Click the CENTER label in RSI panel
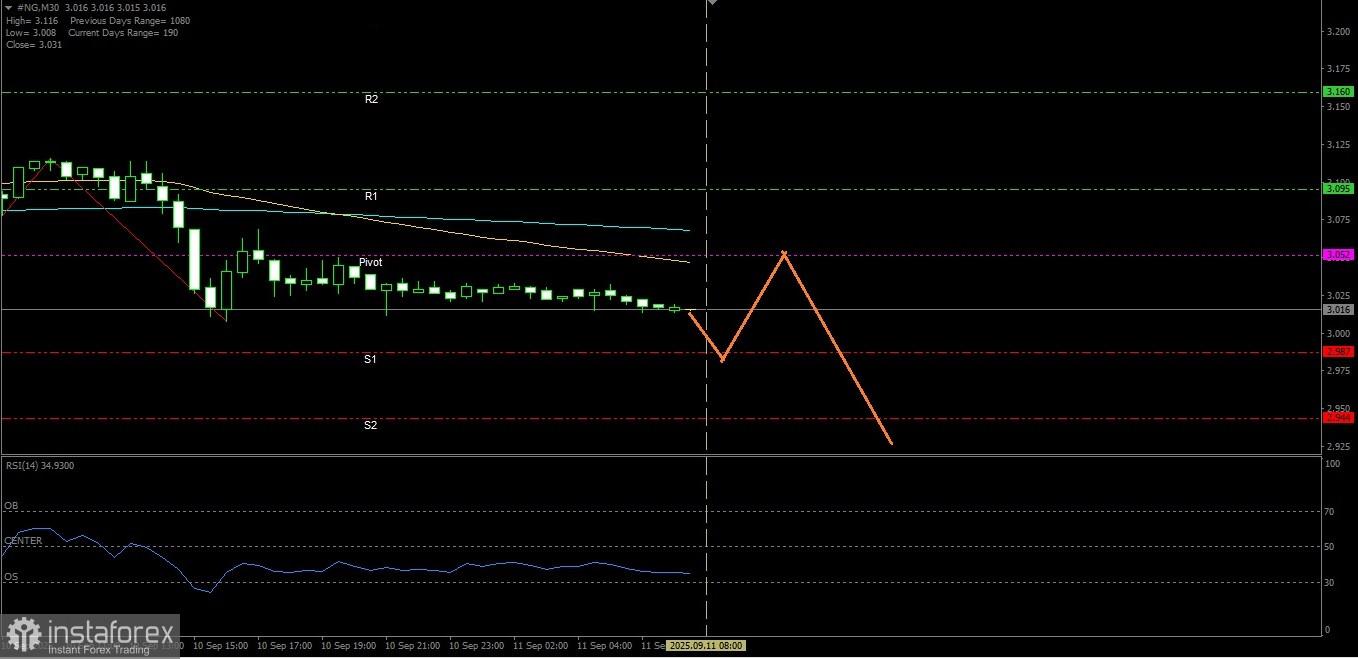1358x659 pixels. coord(23,541)
